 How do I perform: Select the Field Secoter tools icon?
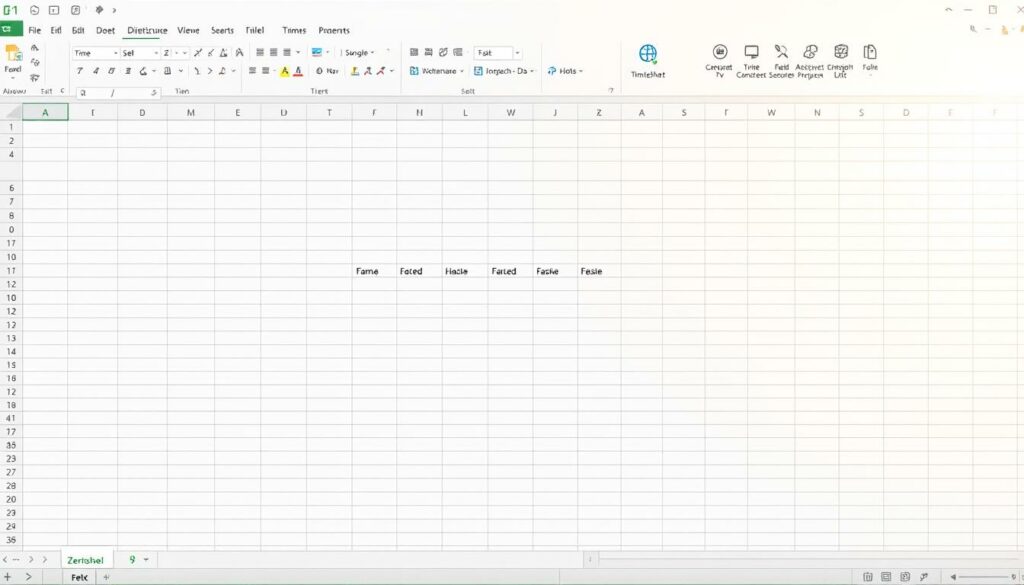[x=781, y=52]
